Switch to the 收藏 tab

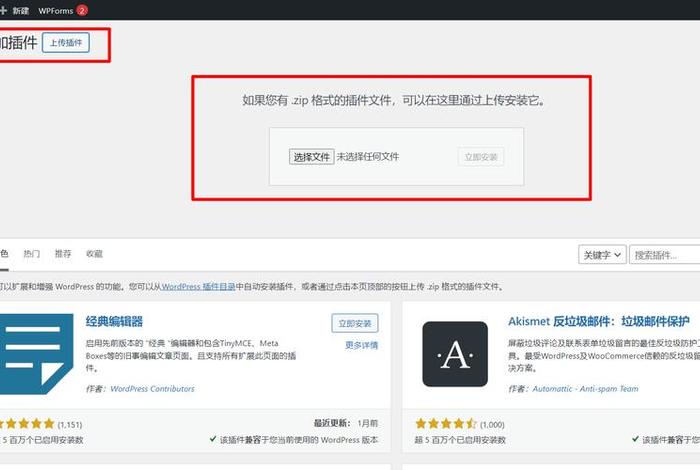(x=94, y=254)
